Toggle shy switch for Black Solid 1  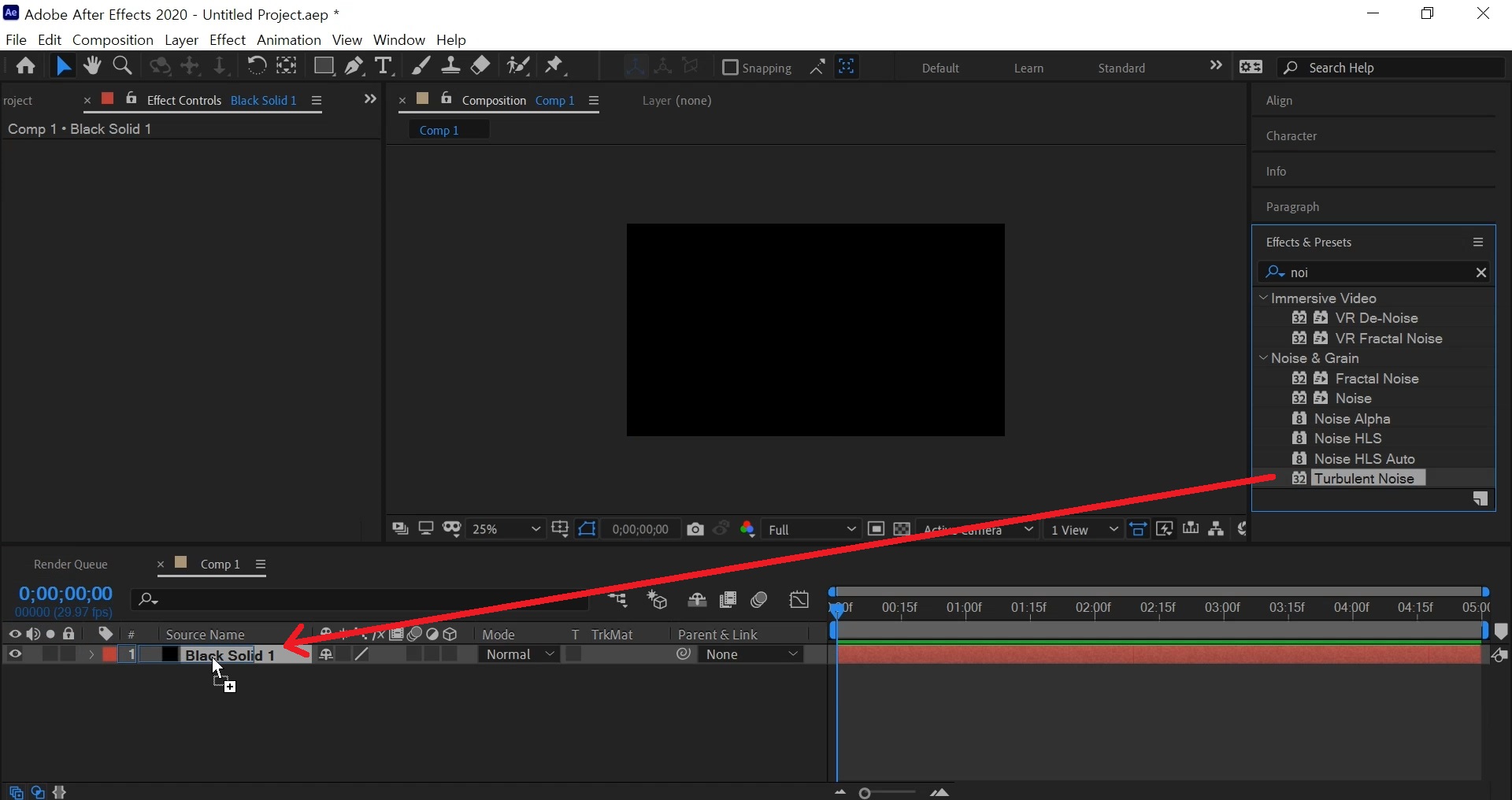coord(326,654)
